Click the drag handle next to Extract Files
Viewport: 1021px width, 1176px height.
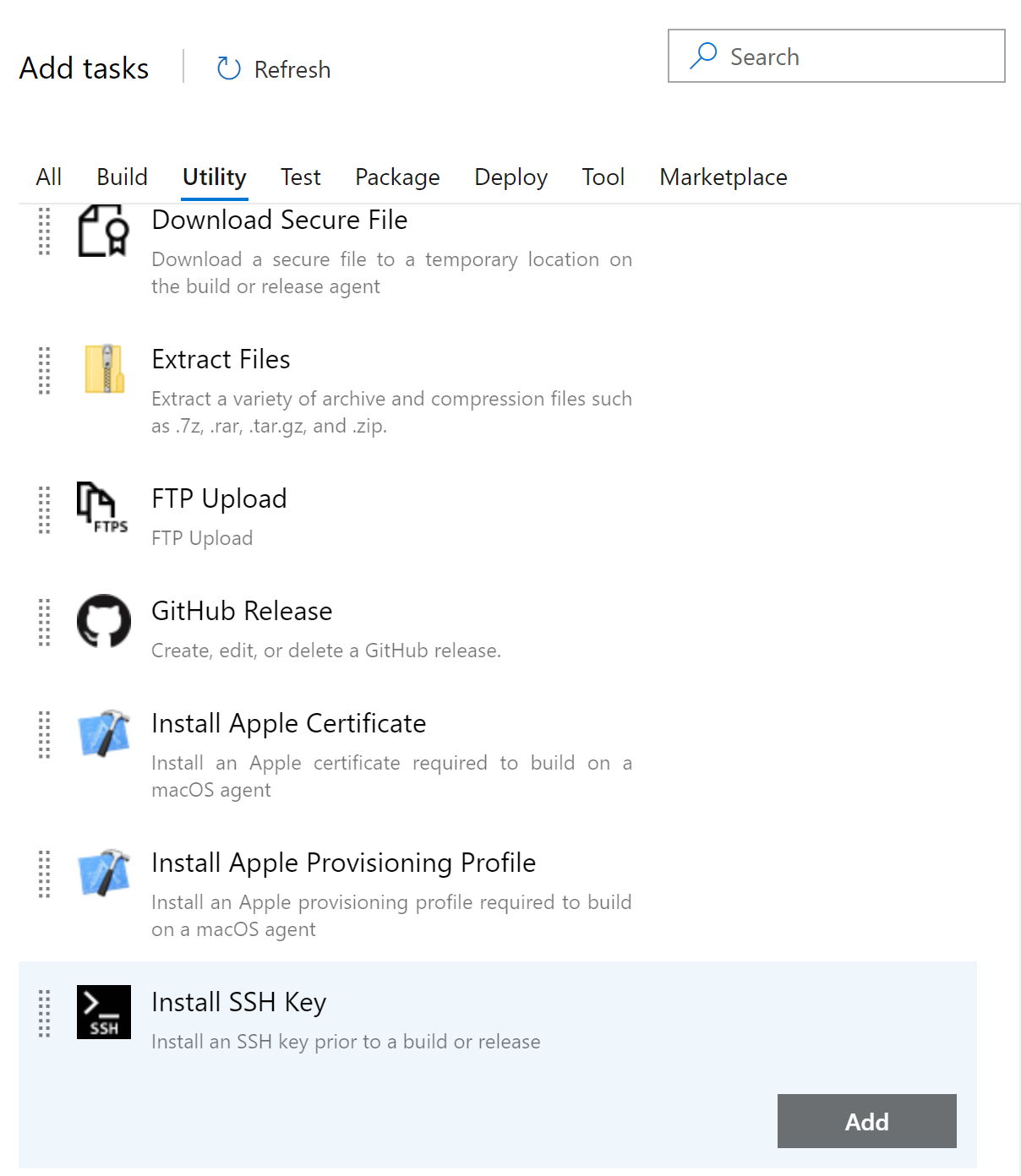tap(45, 370)
